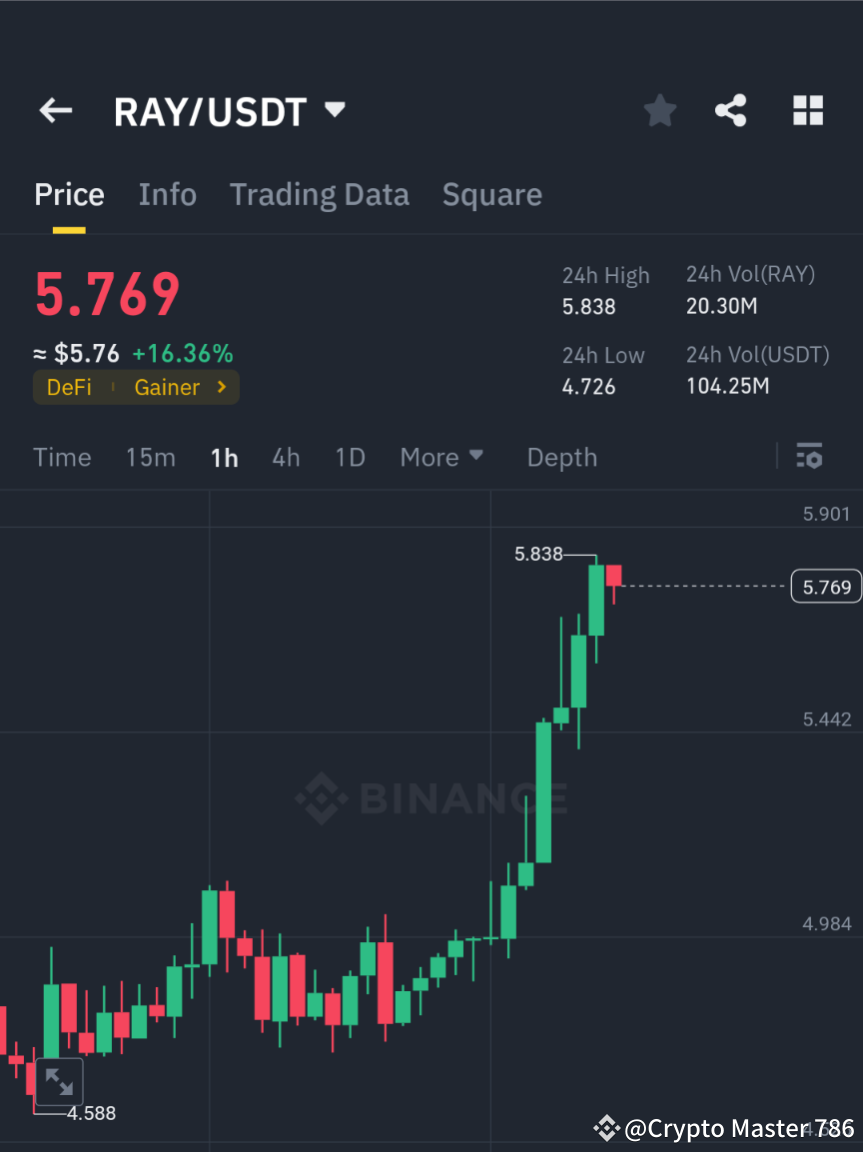Expand the chart to fullscreen
Image resolution: width=863 pixels, height=1152 pixels.
[60, 1081]
